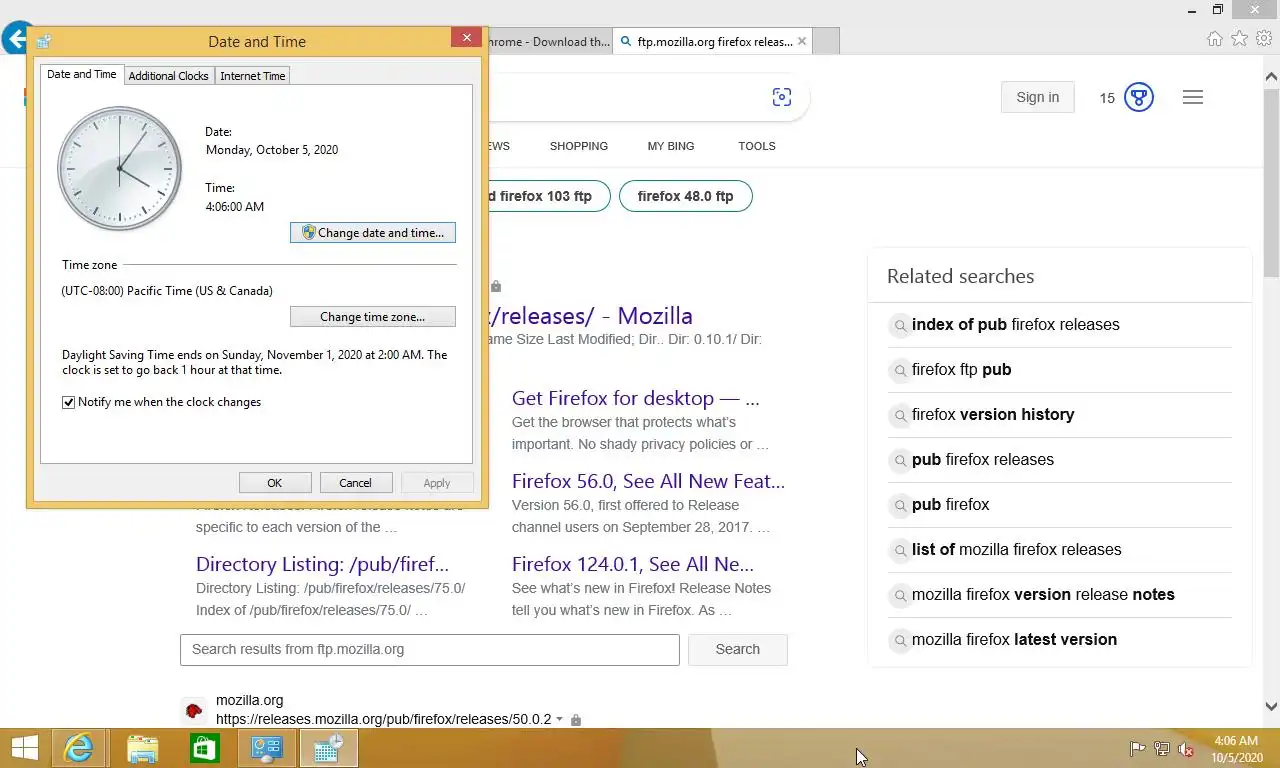Open Bing visual search camera icon
This screenshot has width=1280, height=768.
coord(782,97)
